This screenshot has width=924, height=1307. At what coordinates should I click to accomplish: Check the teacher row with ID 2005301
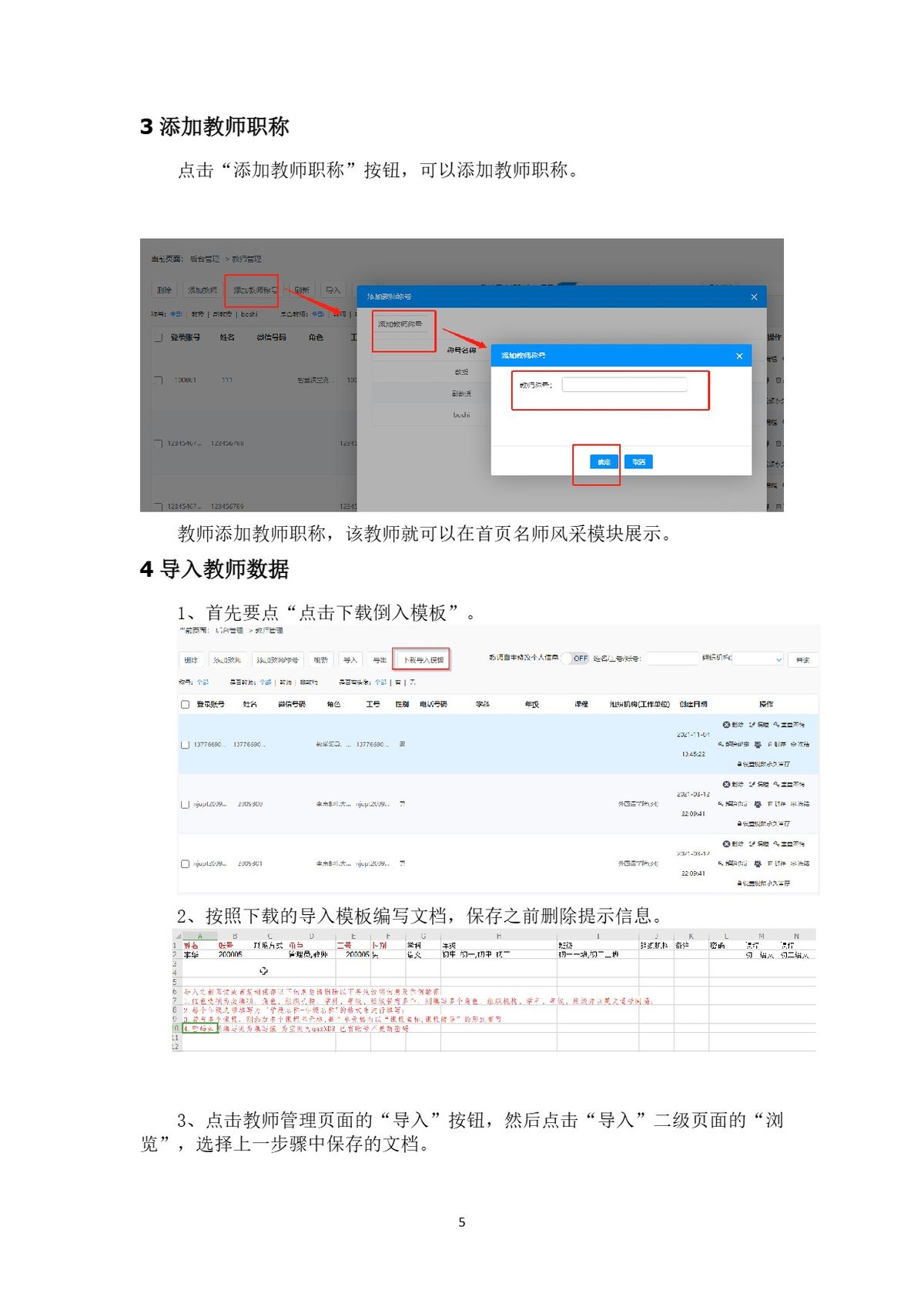[185, 864]
